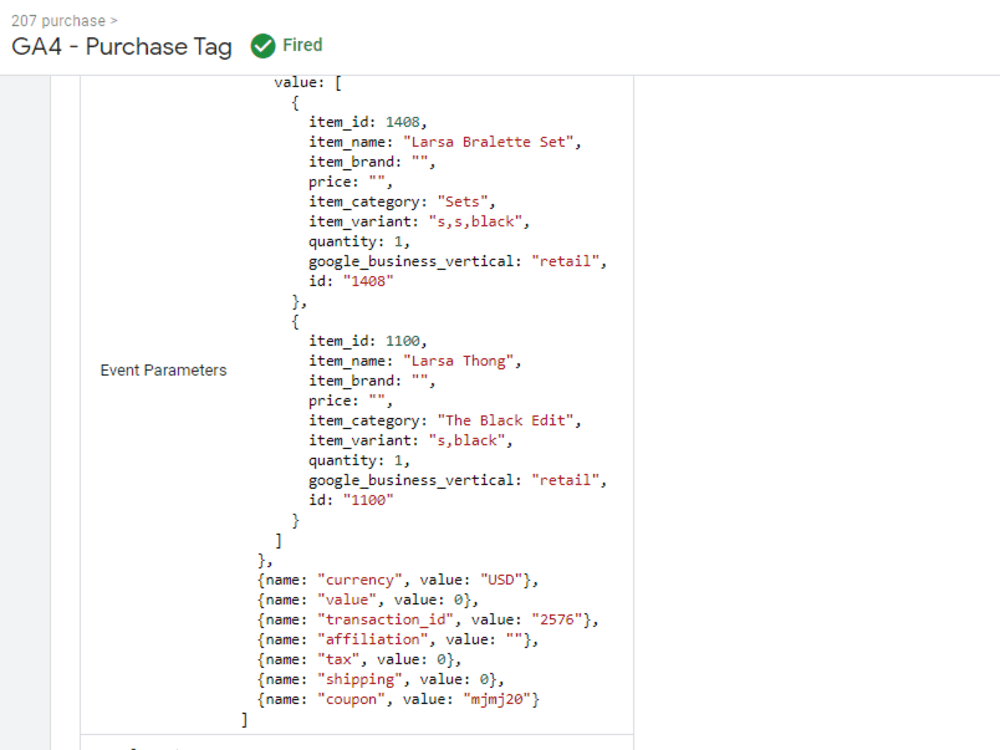Select the 'Event Parameters' row label
This screenshot has width=1000, height=750.
coord(163,371)
